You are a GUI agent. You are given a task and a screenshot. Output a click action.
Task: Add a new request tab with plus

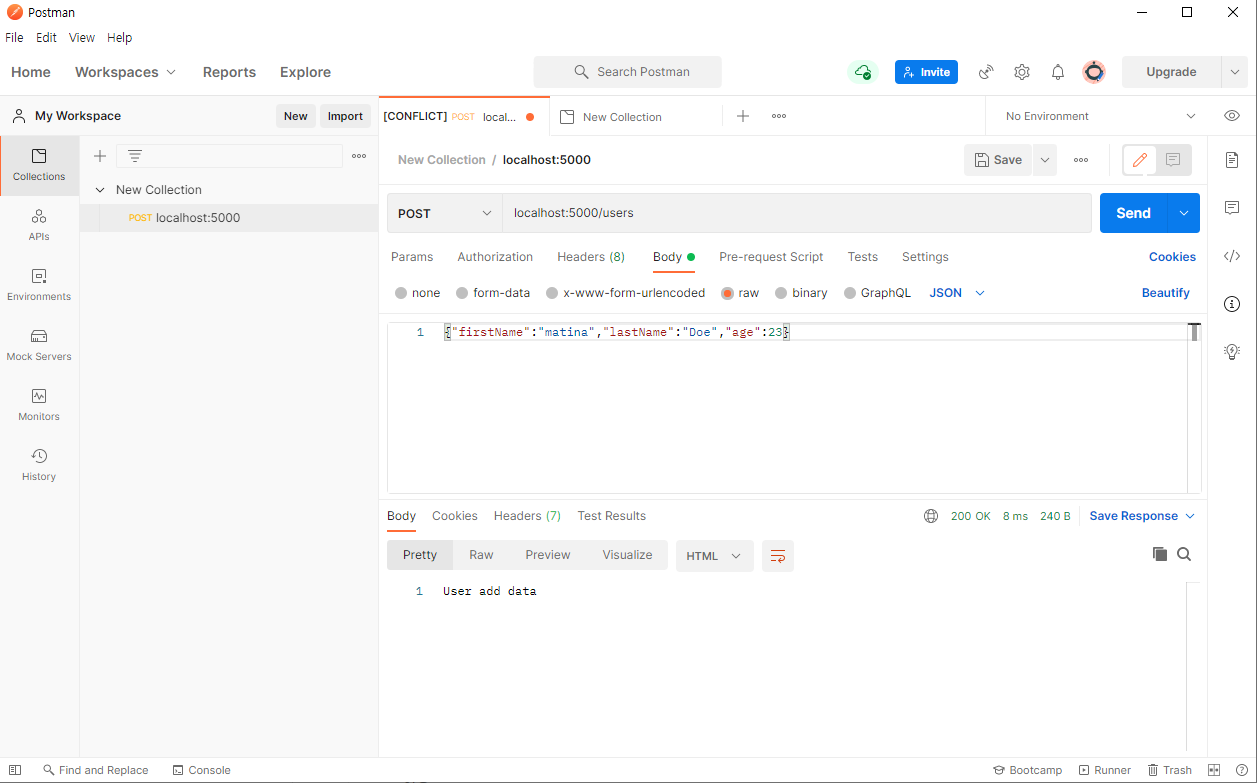click(743, 116)
